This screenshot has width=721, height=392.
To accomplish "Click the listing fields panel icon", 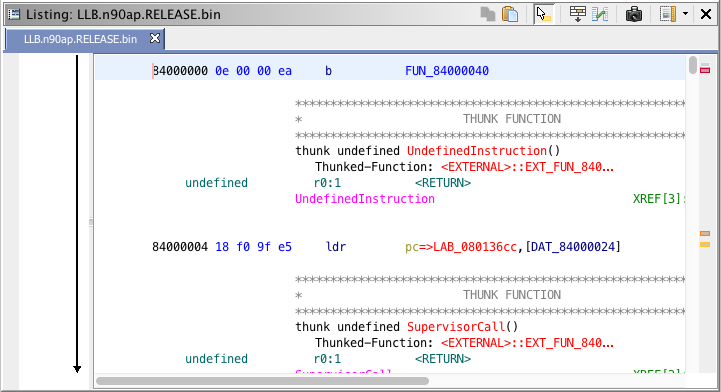I will click(668, 14).
